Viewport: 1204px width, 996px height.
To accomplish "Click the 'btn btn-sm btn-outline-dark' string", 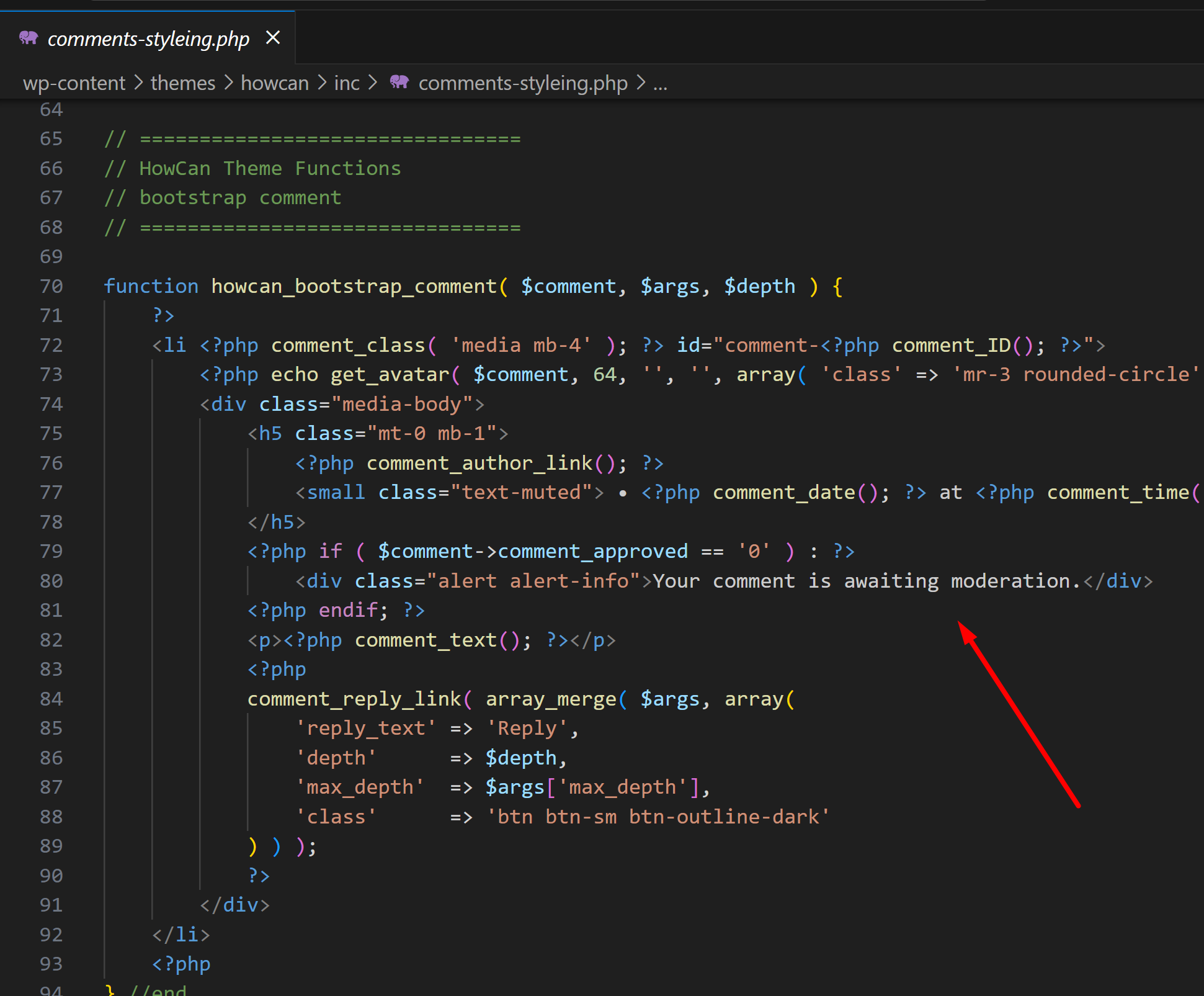I will (658, 817).
